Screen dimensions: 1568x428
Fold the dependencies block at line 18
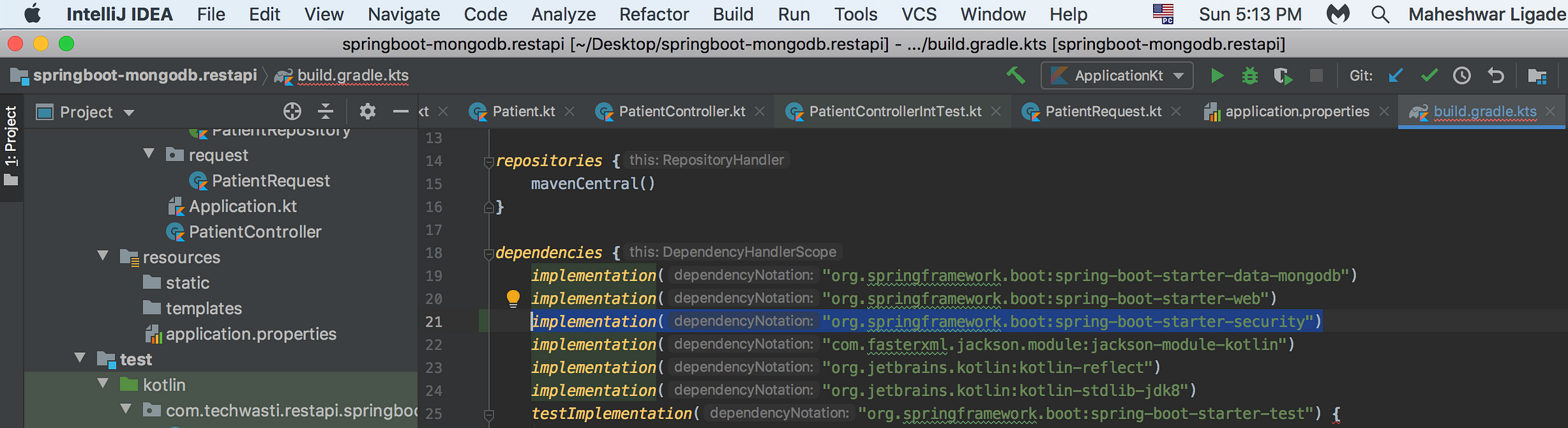[x=489, y=254]
